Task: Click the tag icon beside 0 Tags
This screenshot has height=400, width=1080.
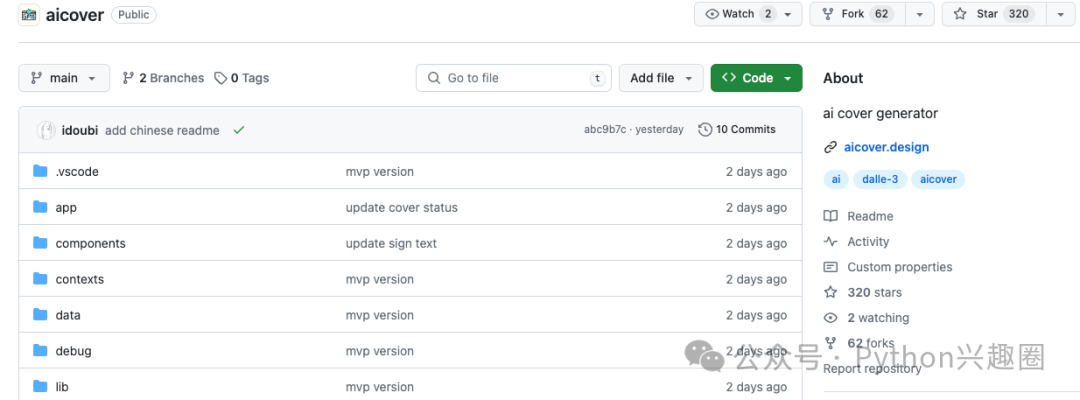Action: [220, 78]
